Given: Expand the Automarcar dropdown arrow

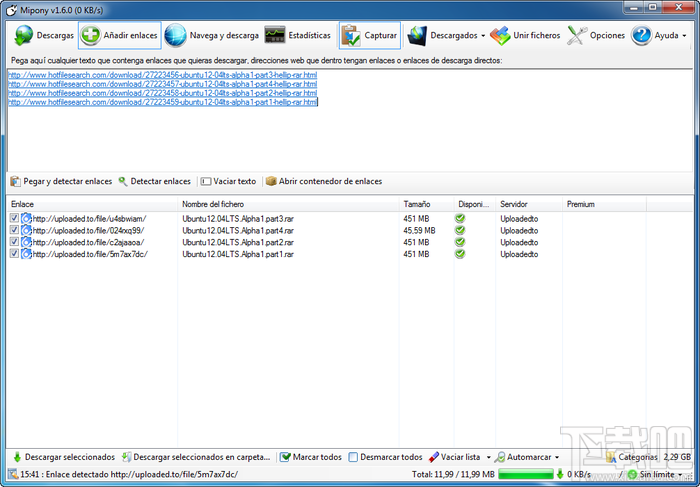Looking at the screenshot, I should pos(557,457).
